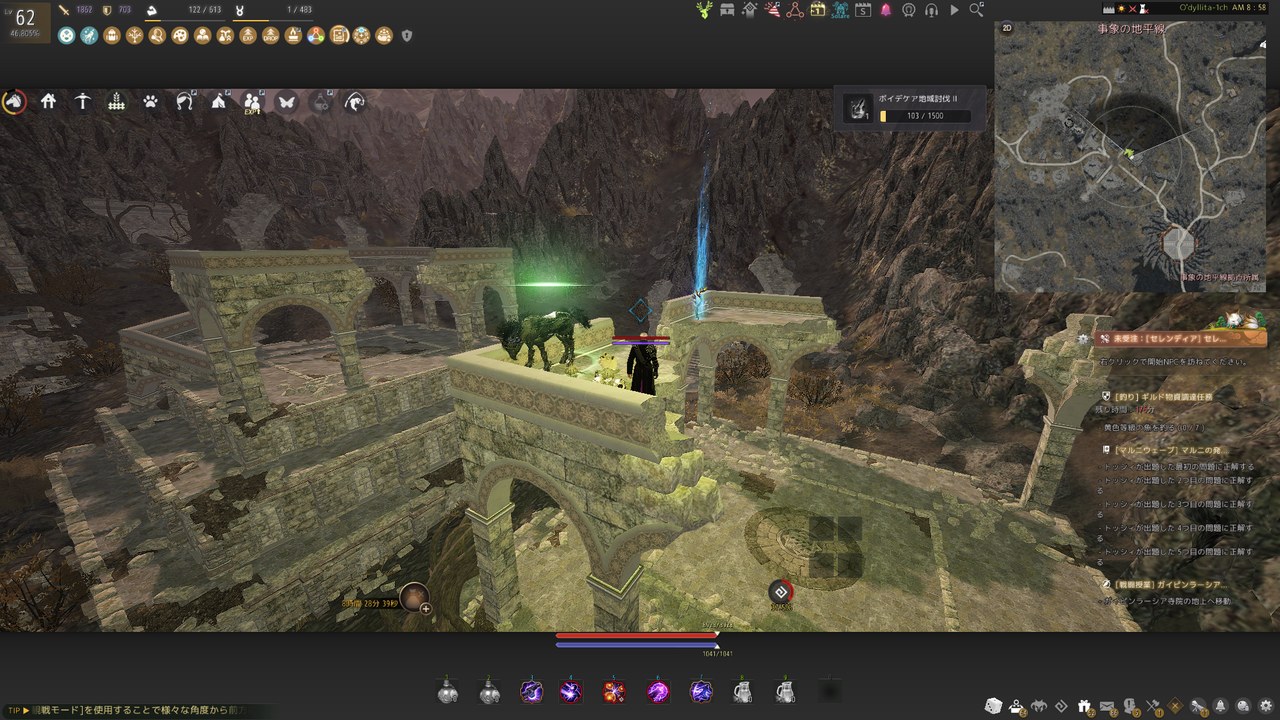This screenshot has height=720, width=1280.
Task: Click the bell alert icon in bottom menu
Action: click(1221, 706)
